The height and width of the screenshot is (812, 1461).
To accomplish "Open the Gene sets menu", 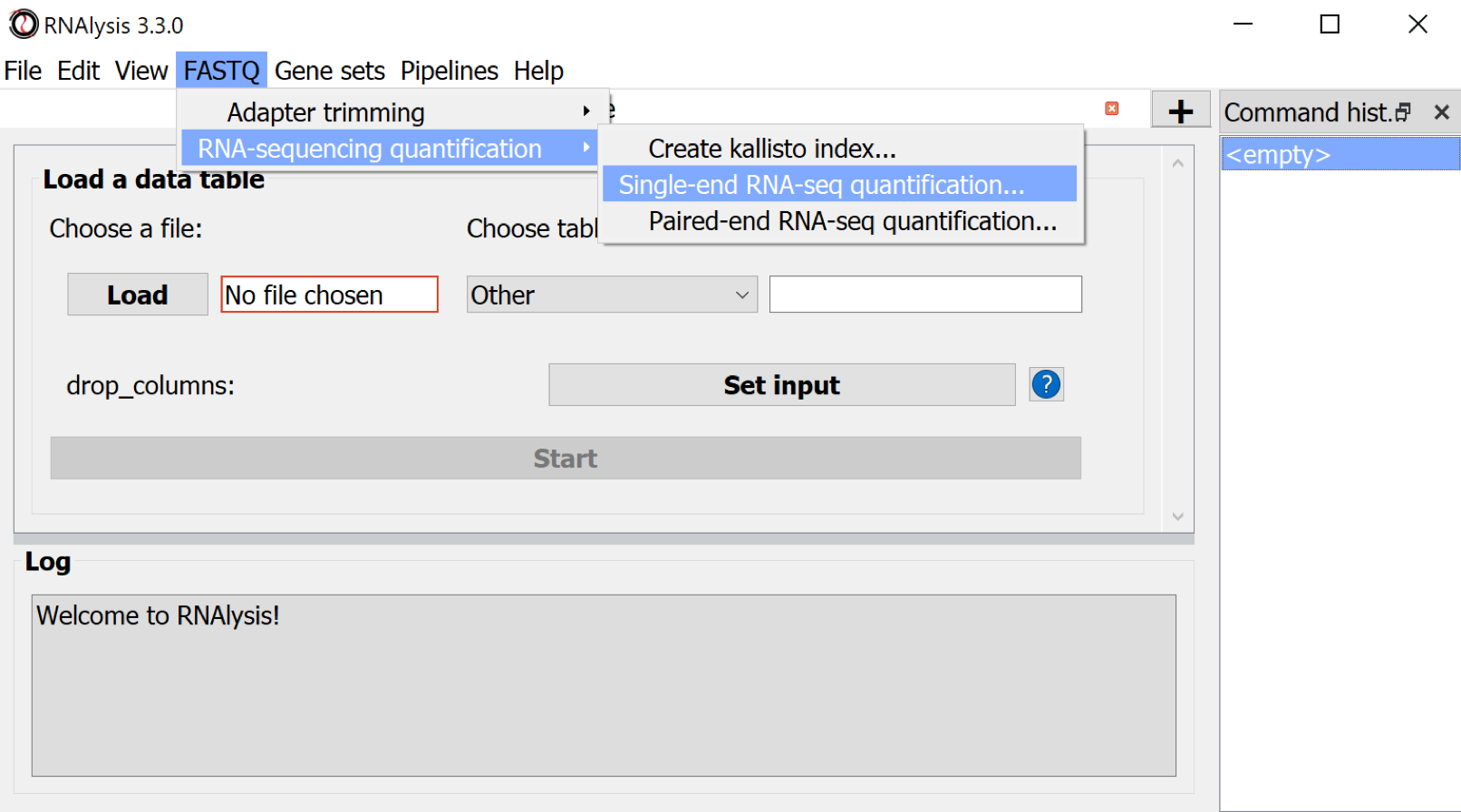I will pyautogui.click(x=329, y=71).
